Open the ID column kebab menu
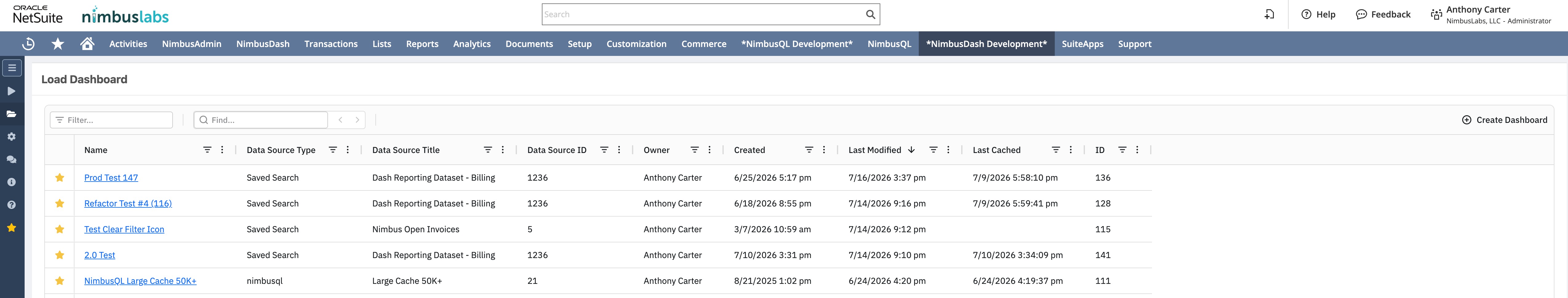This screenshot has height=298, width=1568. point(1137,150)
